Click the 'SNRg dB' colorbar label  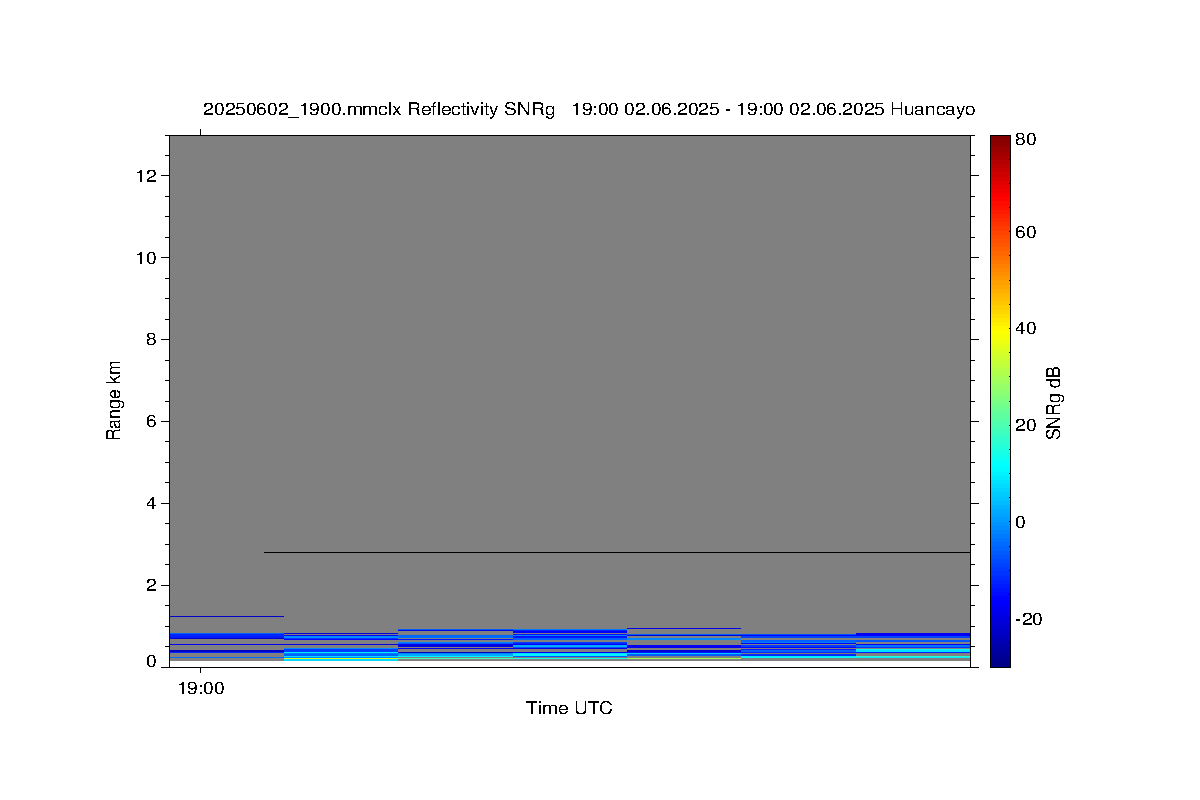pos(1053,402)
